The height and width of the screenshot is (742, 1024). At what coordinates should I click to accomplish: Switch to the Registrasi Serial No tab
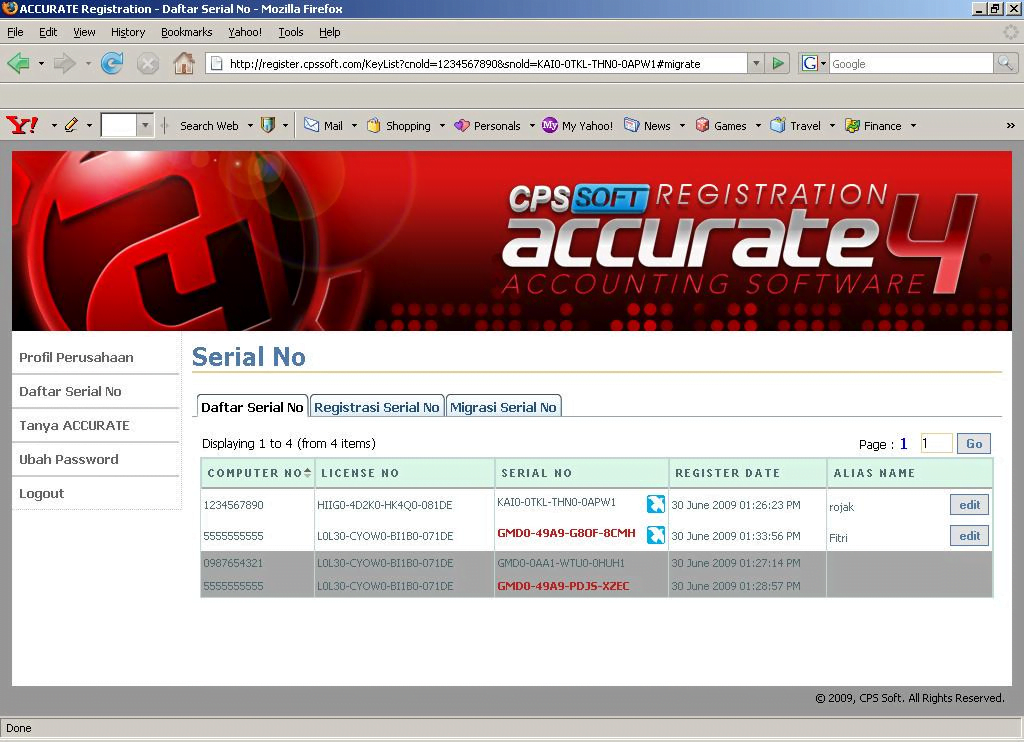tap(377, 407)
